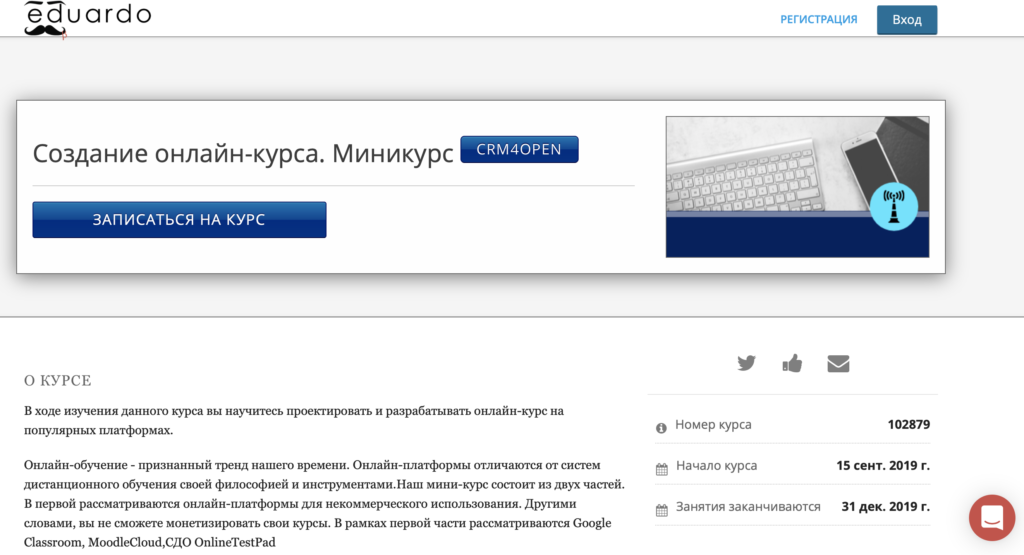Click the thumbs-up like icon

[792, 363]
